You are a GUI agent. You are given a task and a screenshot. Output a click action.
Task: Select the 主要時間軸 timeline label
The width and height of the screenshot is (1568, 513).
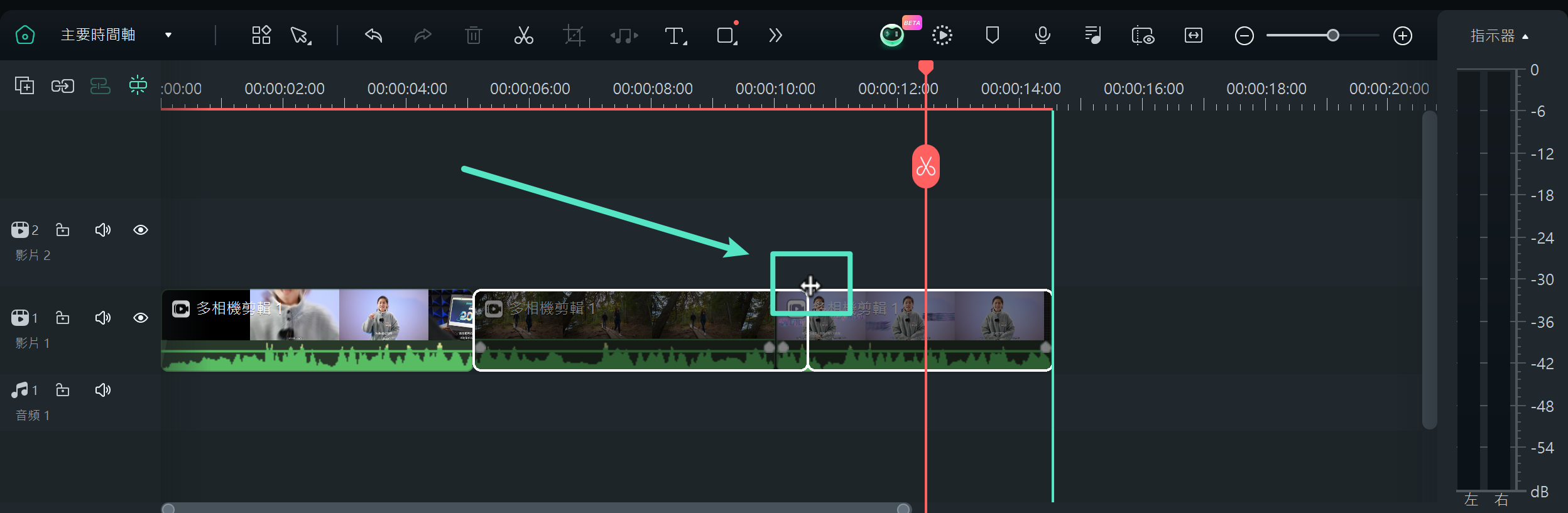pos(98,35)
